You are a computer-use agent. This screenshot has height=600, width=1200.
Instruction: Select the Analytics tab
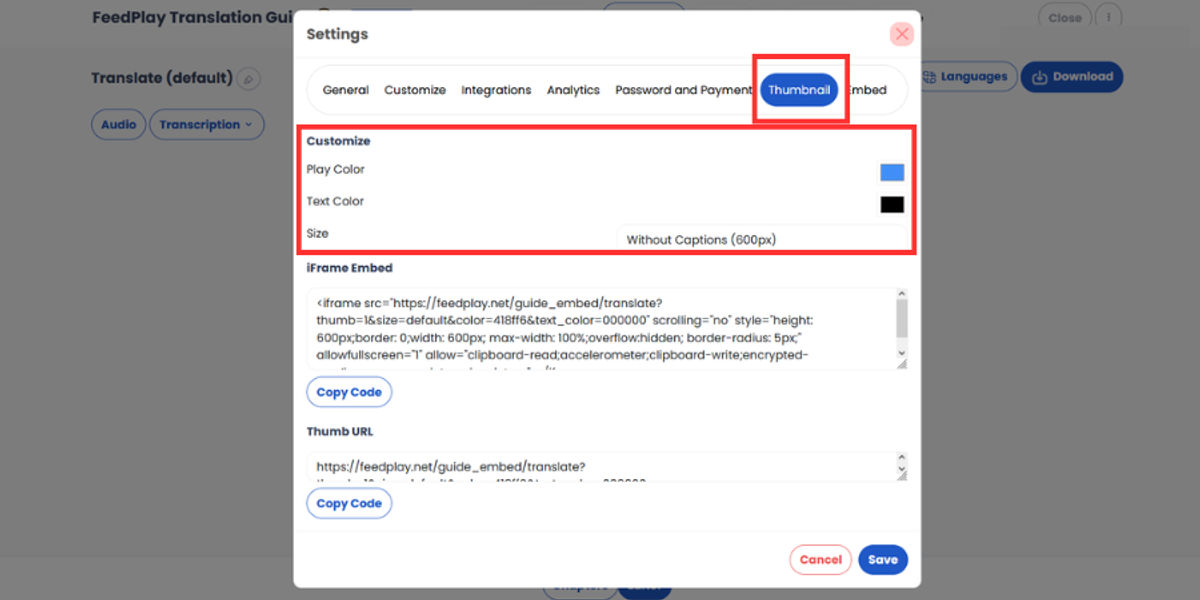[573, 90]
